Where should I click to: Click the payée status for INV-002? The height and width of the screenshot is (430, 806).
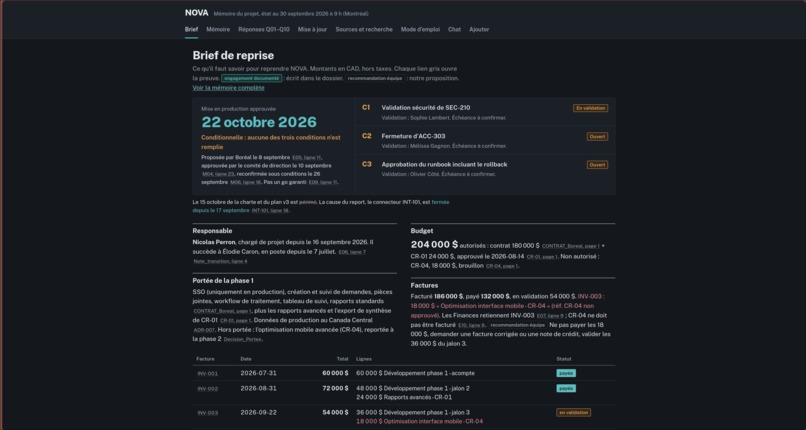(x=566, y=388)
